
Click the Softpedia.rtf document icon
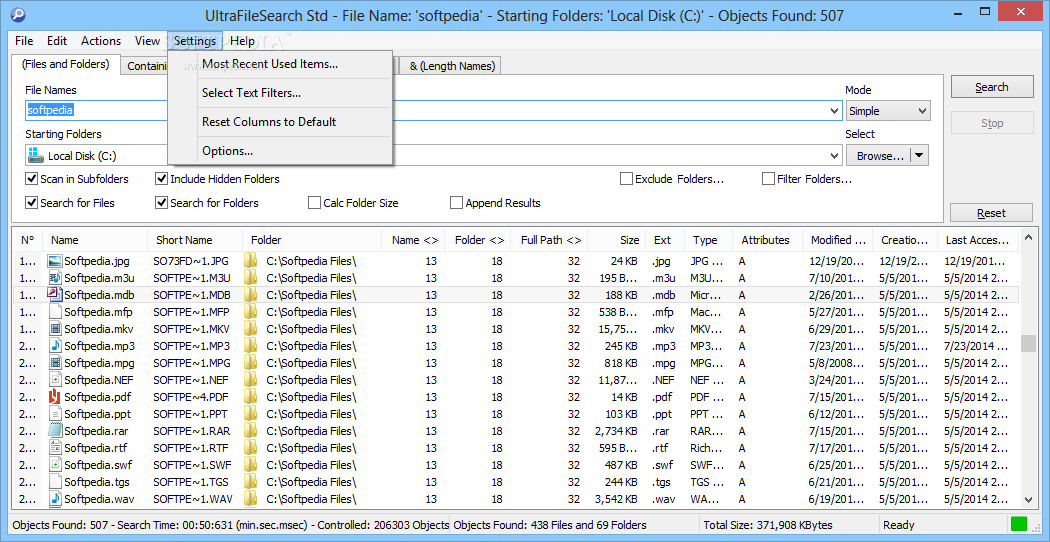click(x=55, y=448)
